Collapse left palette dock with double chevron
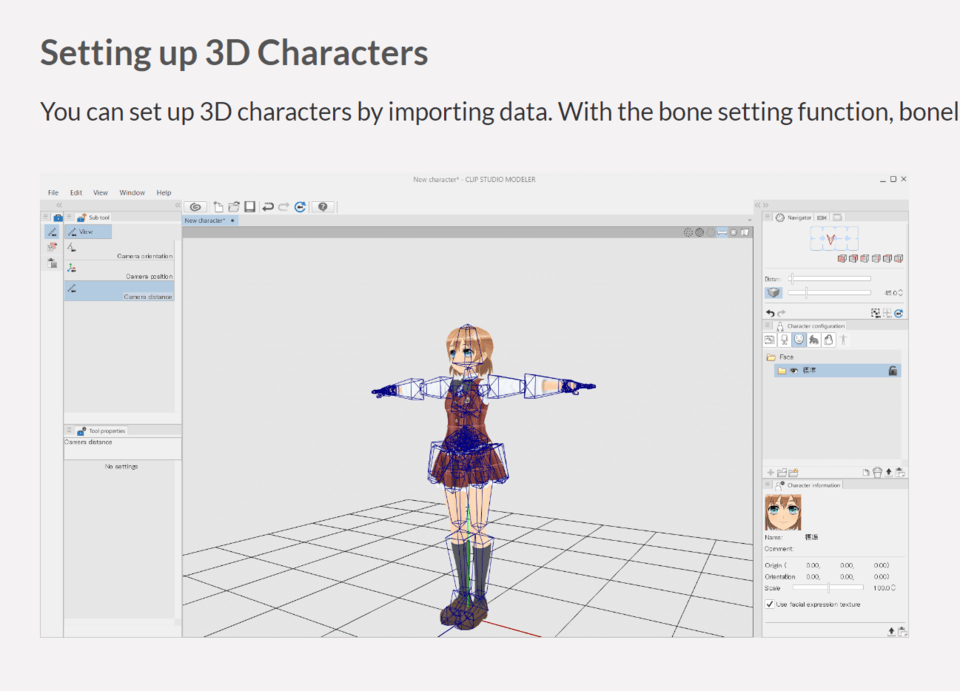The height and width of the screenshot is (691, 960). 59,205
